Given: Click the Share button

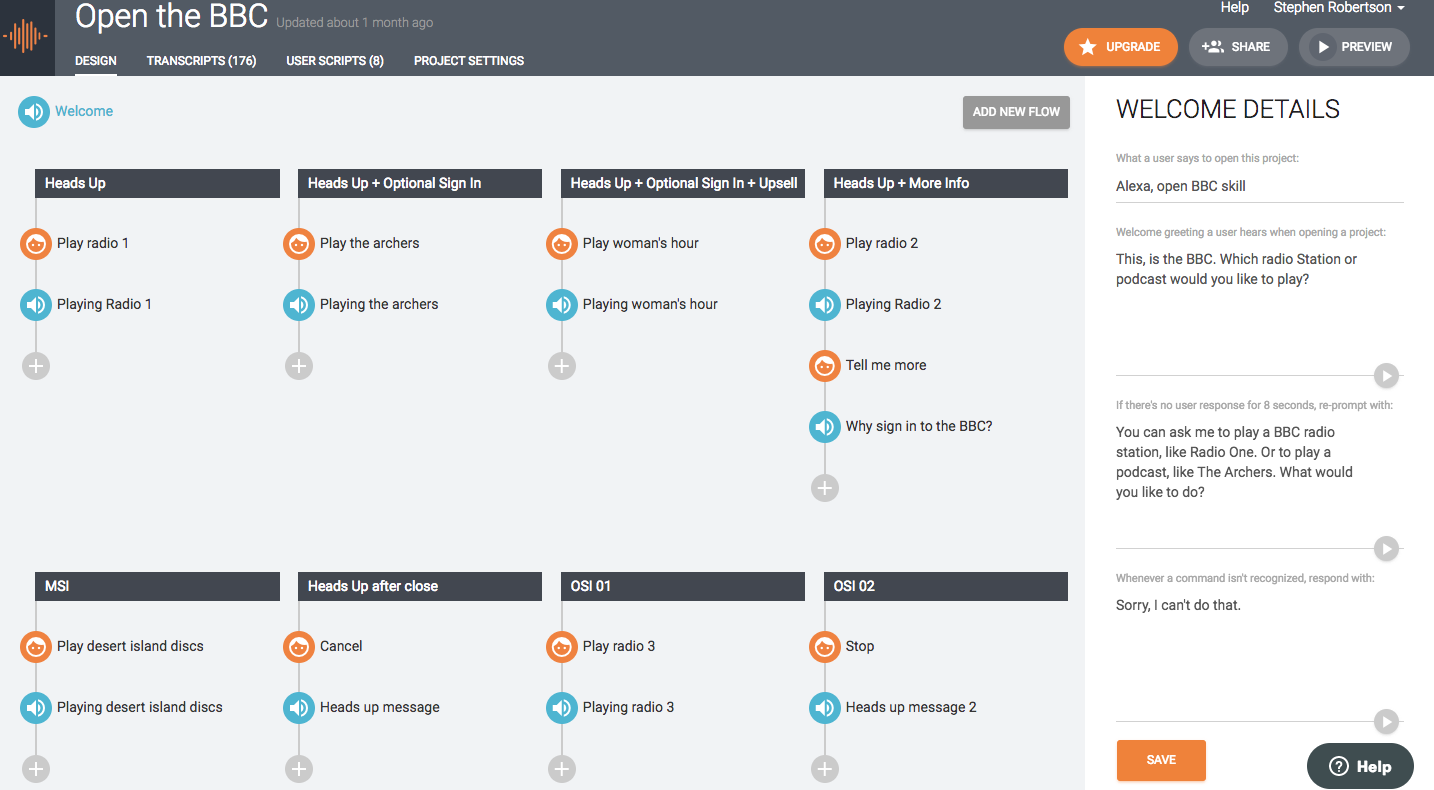Looking at the screenshot, I should click(x=1238, y=47).
